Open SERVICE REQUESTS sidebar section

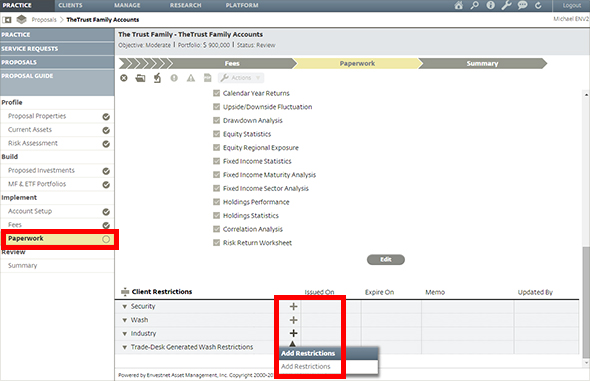tap(57, 49)
